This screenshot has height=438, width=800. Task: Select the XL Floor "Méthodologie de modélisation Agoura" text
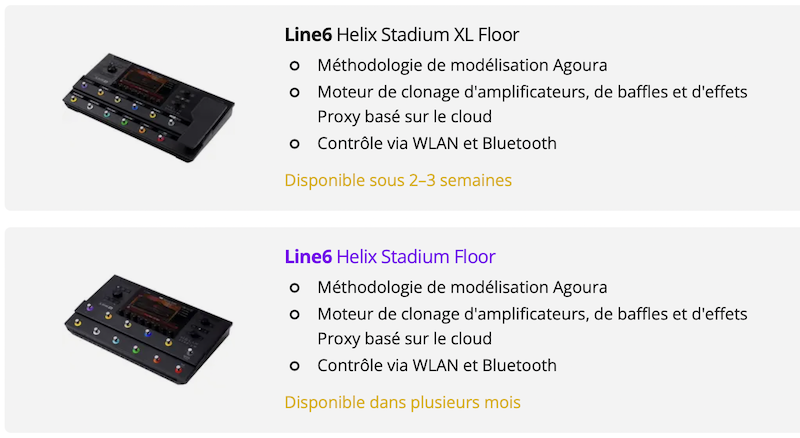(x=462, y=66)
